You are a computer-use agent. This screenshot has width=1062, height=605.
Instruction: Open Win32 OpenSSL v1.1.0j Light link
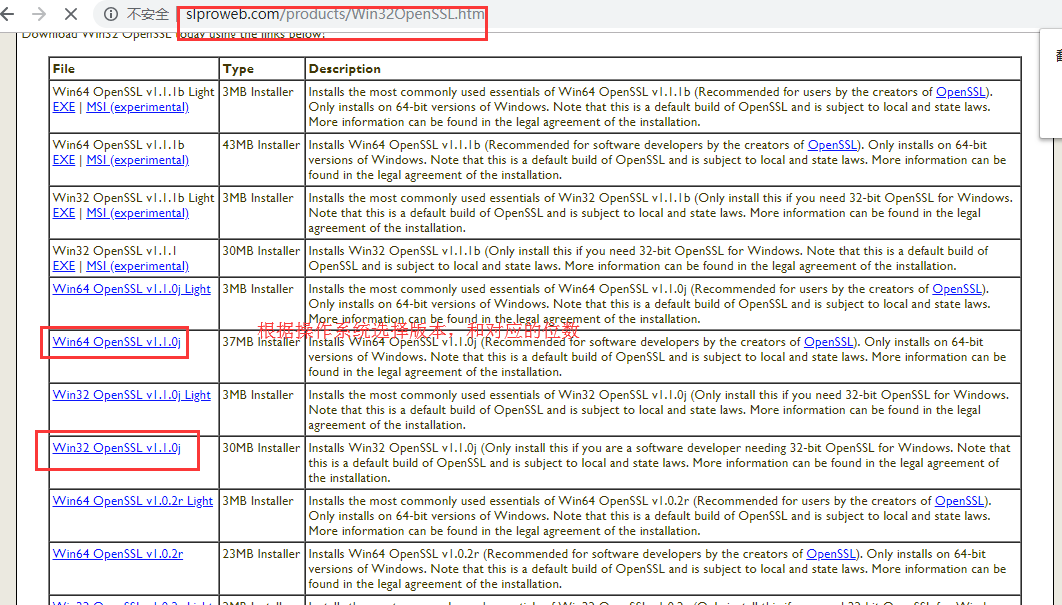131,394
